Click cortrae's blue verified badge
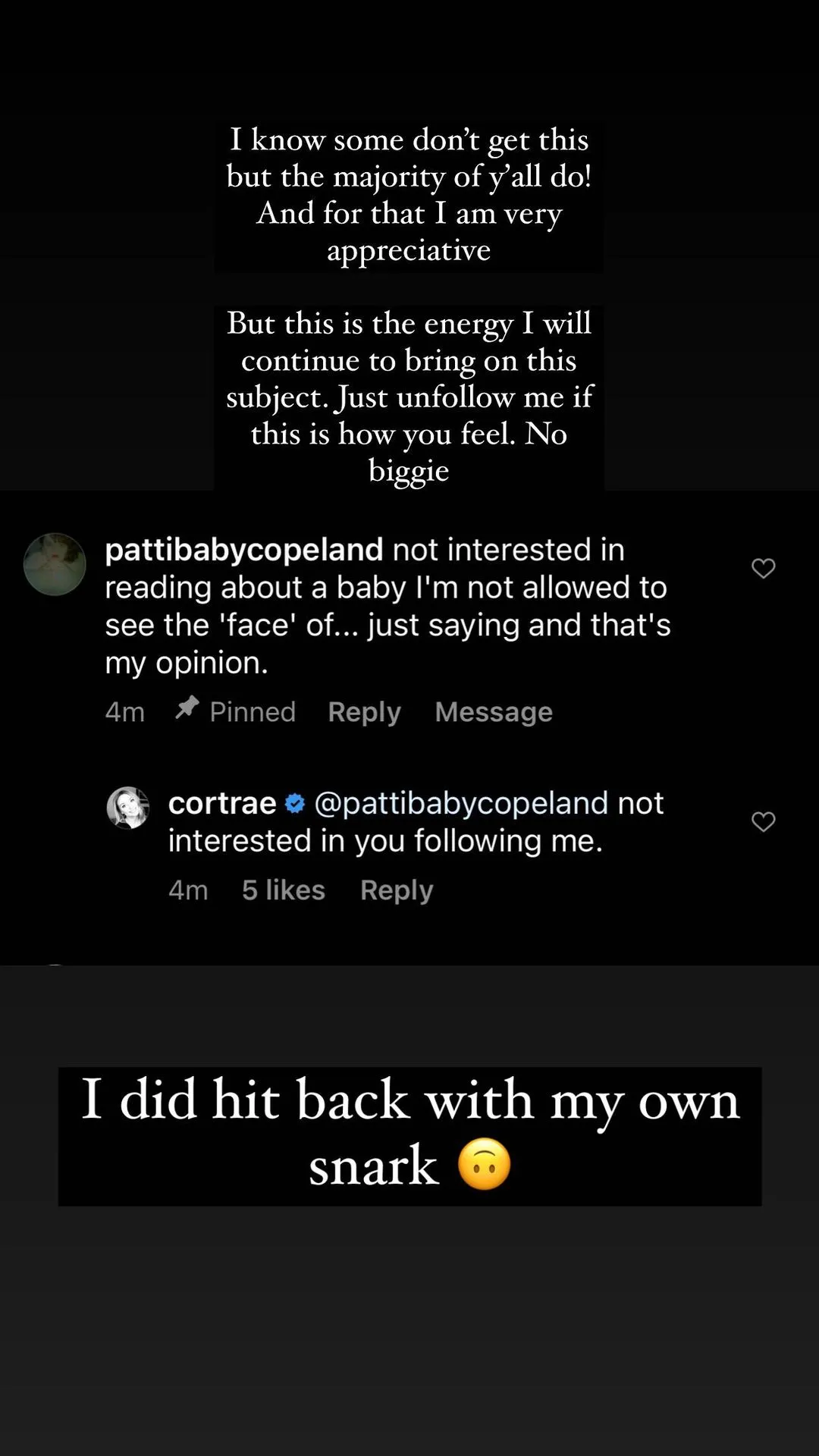This screenshot has height=1456, width=819. pyautogui.click(x=295, y=804)
